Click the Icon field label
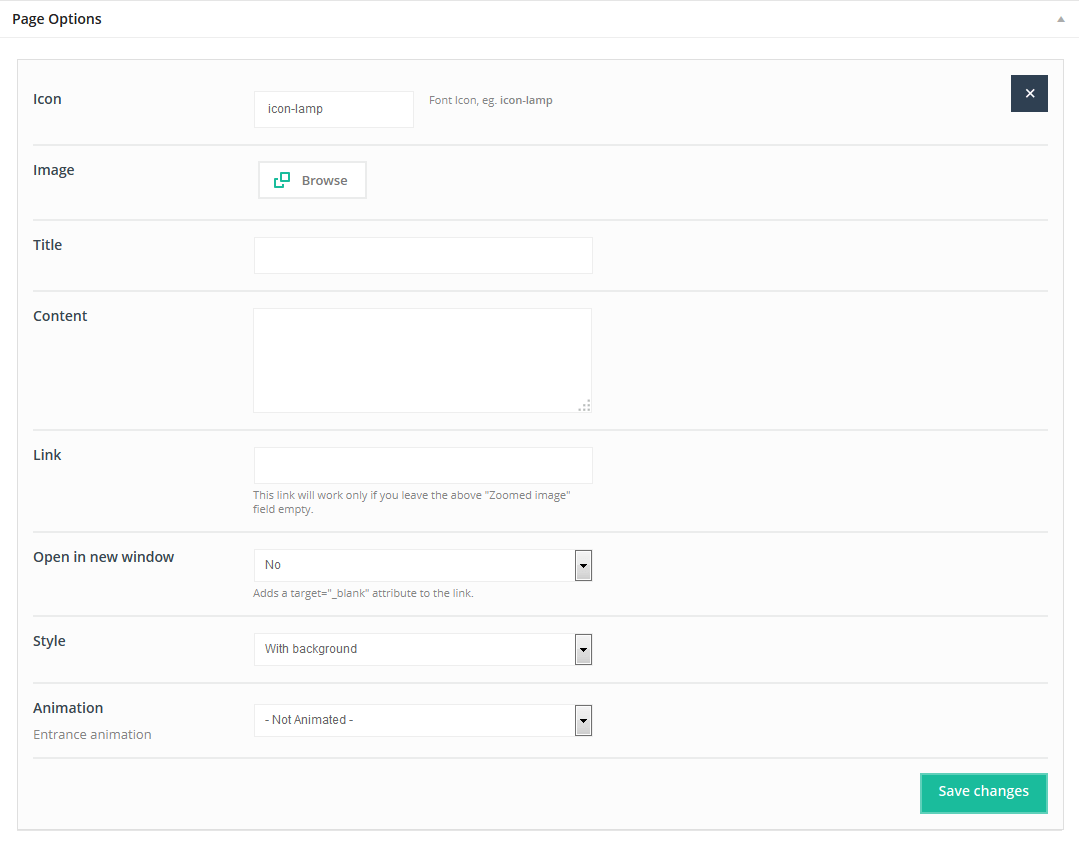1079x863 pixels. click(47, 99)
